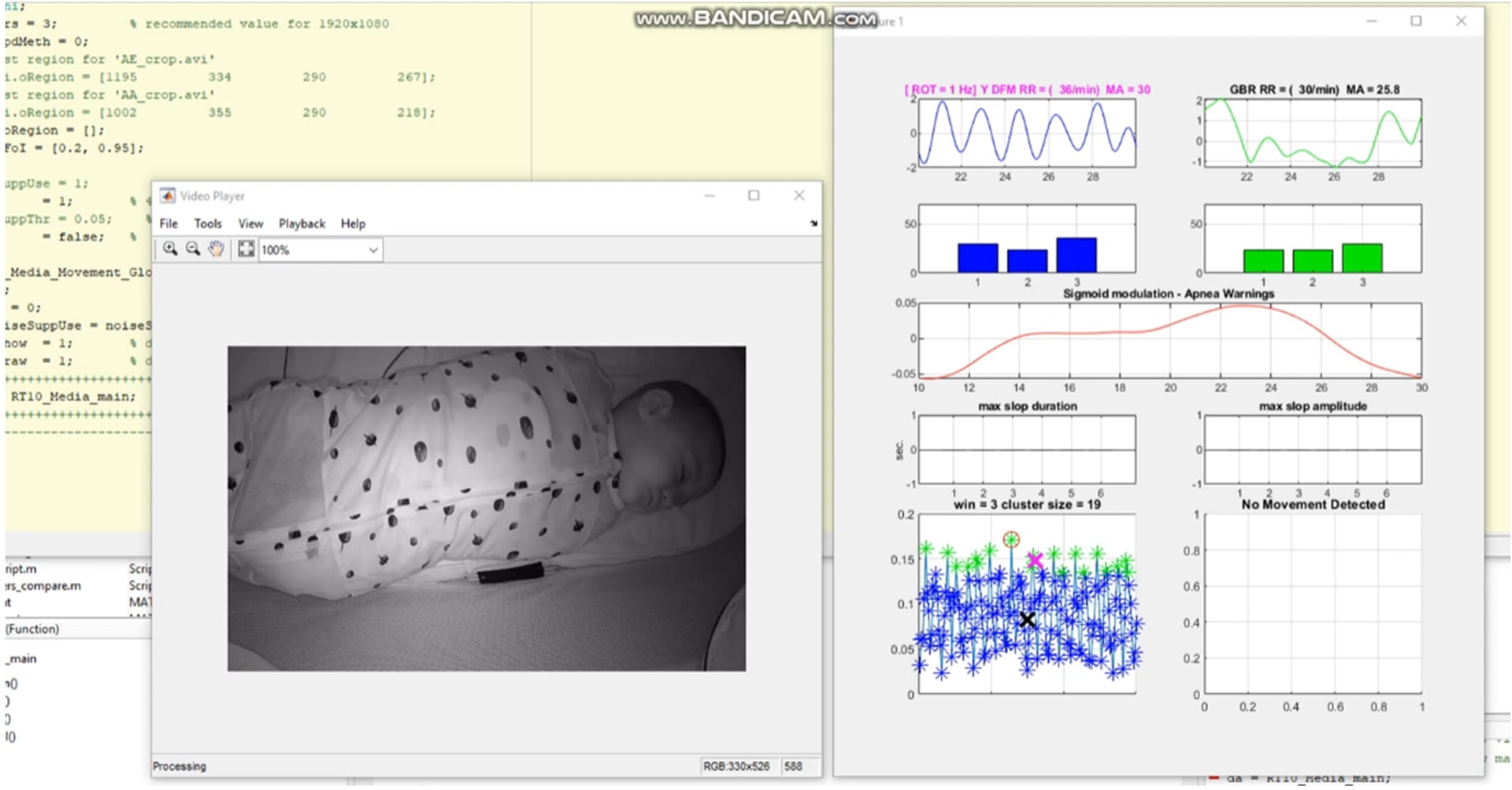Minimize the Figure 1 window

pyautogui.click(x=1371, y=21)
